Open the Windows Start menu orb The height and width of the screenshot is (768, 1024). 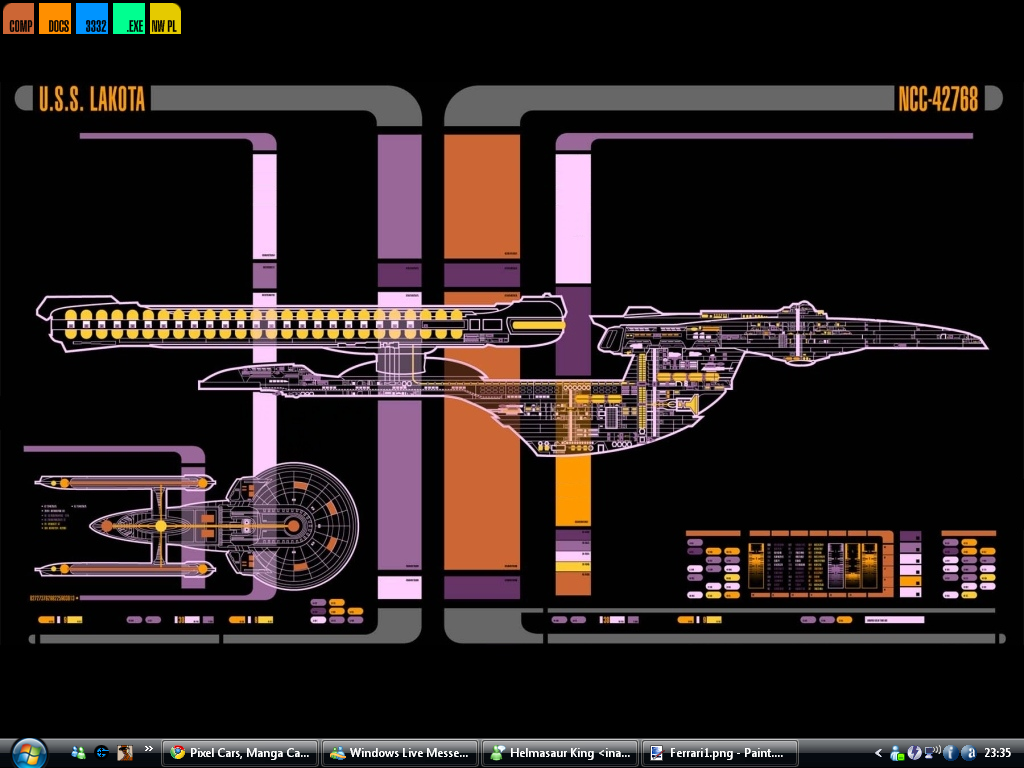pos(29,753)
